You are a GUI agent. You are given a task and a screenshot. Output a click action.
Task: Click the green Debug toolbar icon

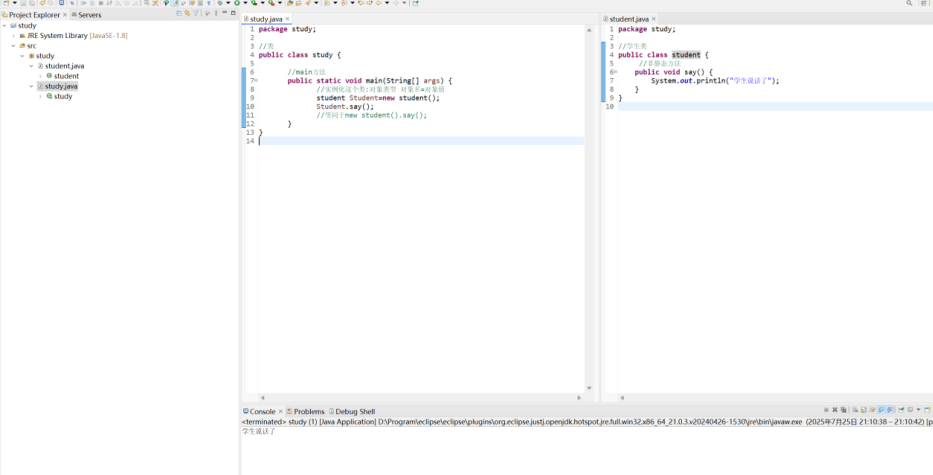[x=220, y=3]
